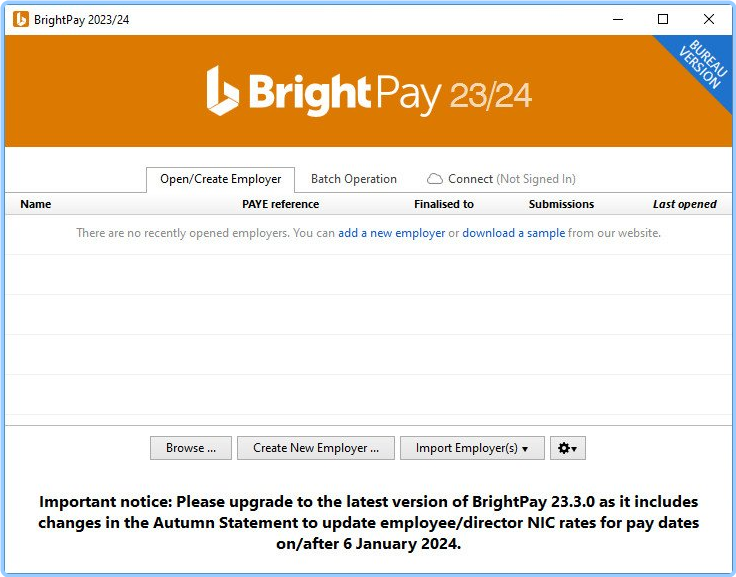Switch to the Open/Create Employer tab
The width and height of the screenshot is (736, 577).
point(221,179)
